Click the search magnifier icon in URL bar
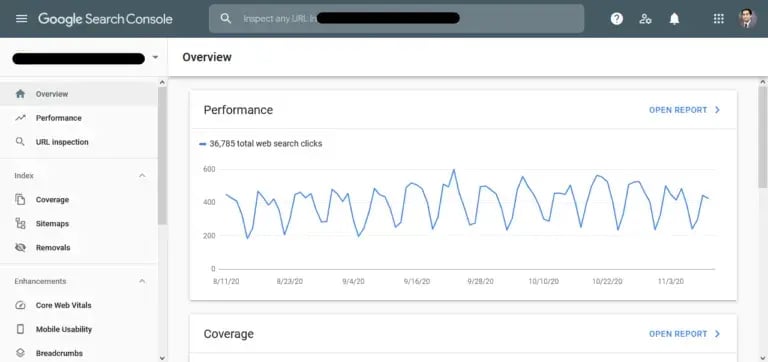Screen dimensions: 768x362 click(x=225, y=19)
